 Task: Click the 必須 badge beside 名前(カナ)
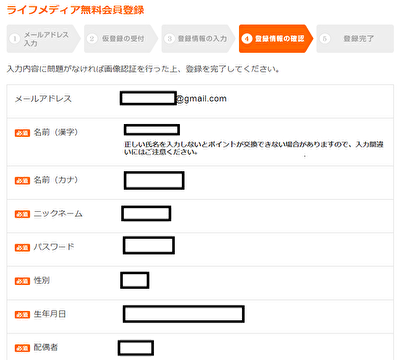coord(22,181)
